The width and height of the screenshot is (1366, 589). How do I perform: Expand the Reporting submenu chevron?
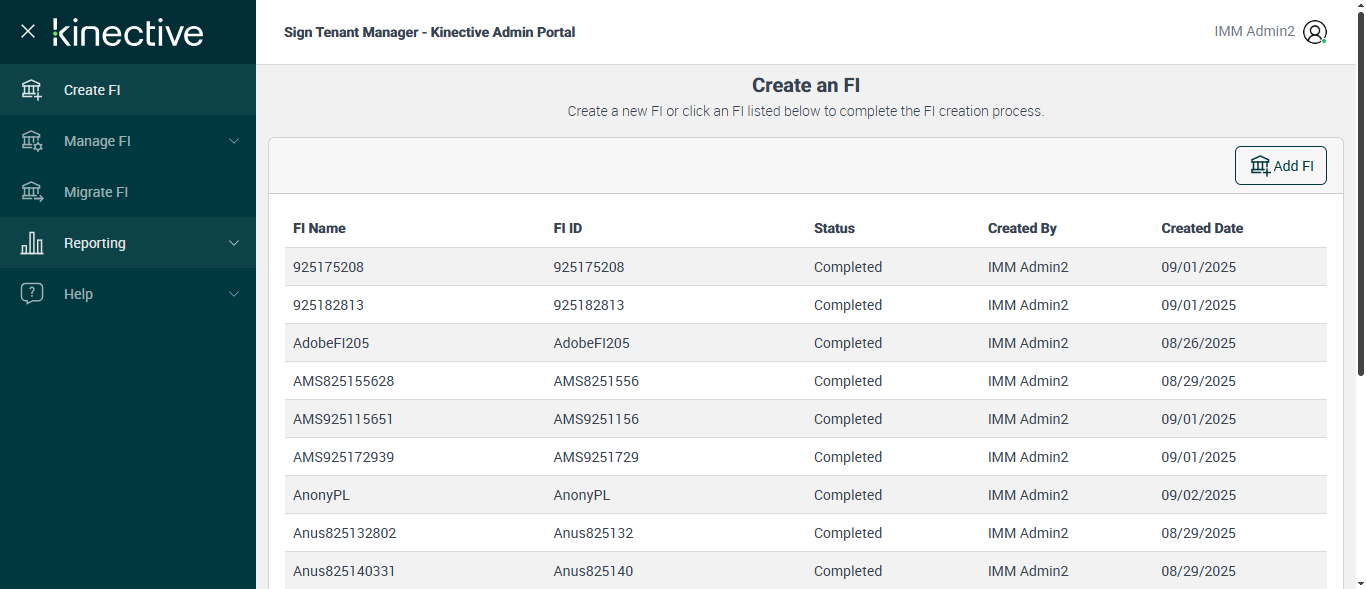[x=234, y=243]
